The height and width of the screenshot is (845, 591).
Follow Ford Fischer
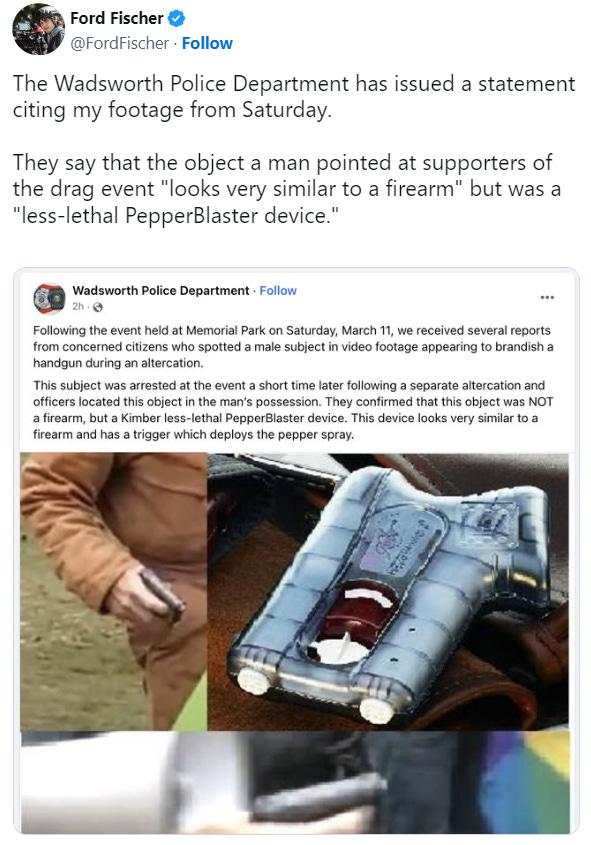click(x=207, y=43)
